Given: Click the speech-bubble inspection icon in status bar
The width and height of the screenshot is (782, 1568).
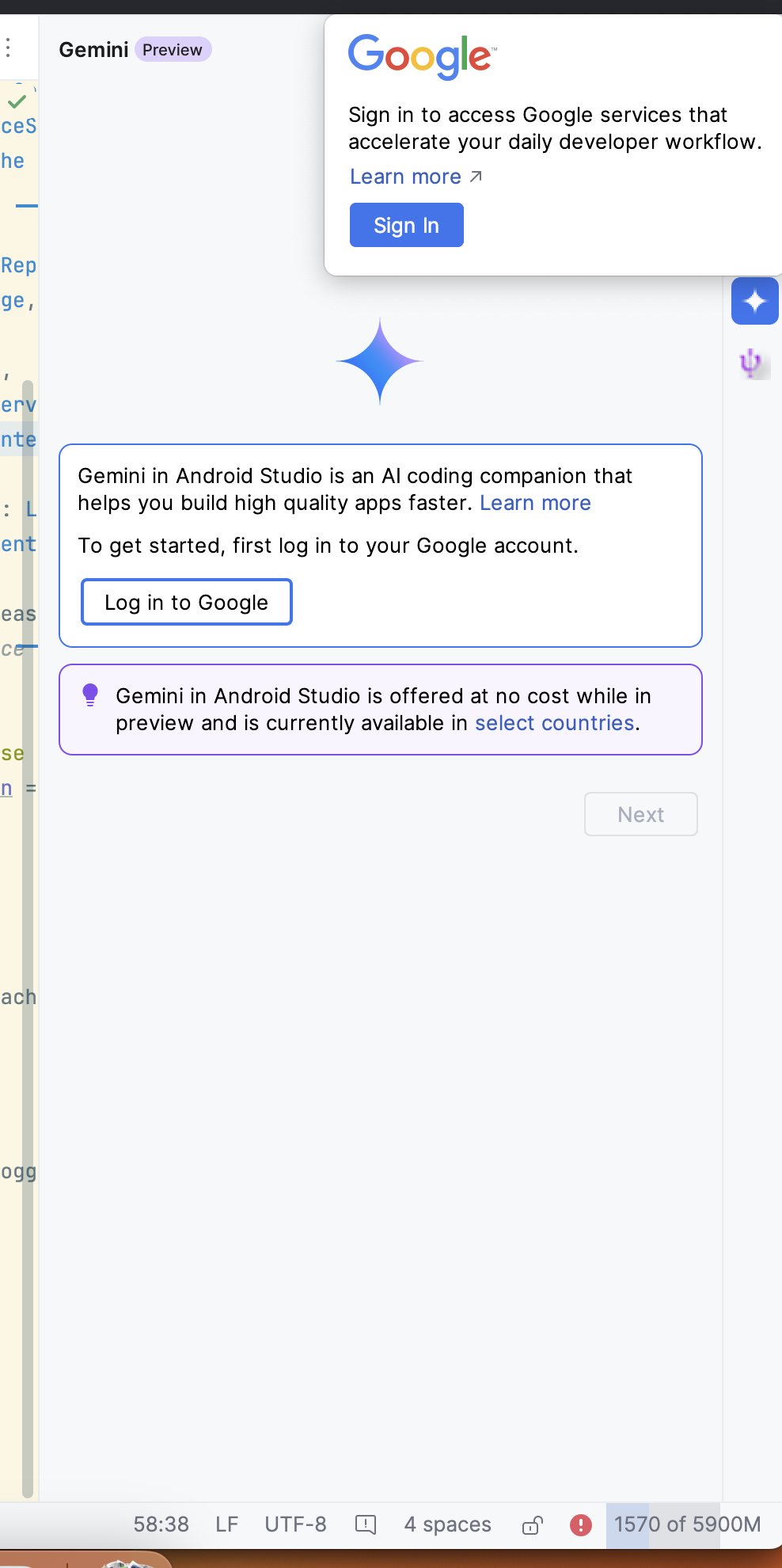Looking at the screenshot, I should pyautogui.click(x=366, y=1524).
